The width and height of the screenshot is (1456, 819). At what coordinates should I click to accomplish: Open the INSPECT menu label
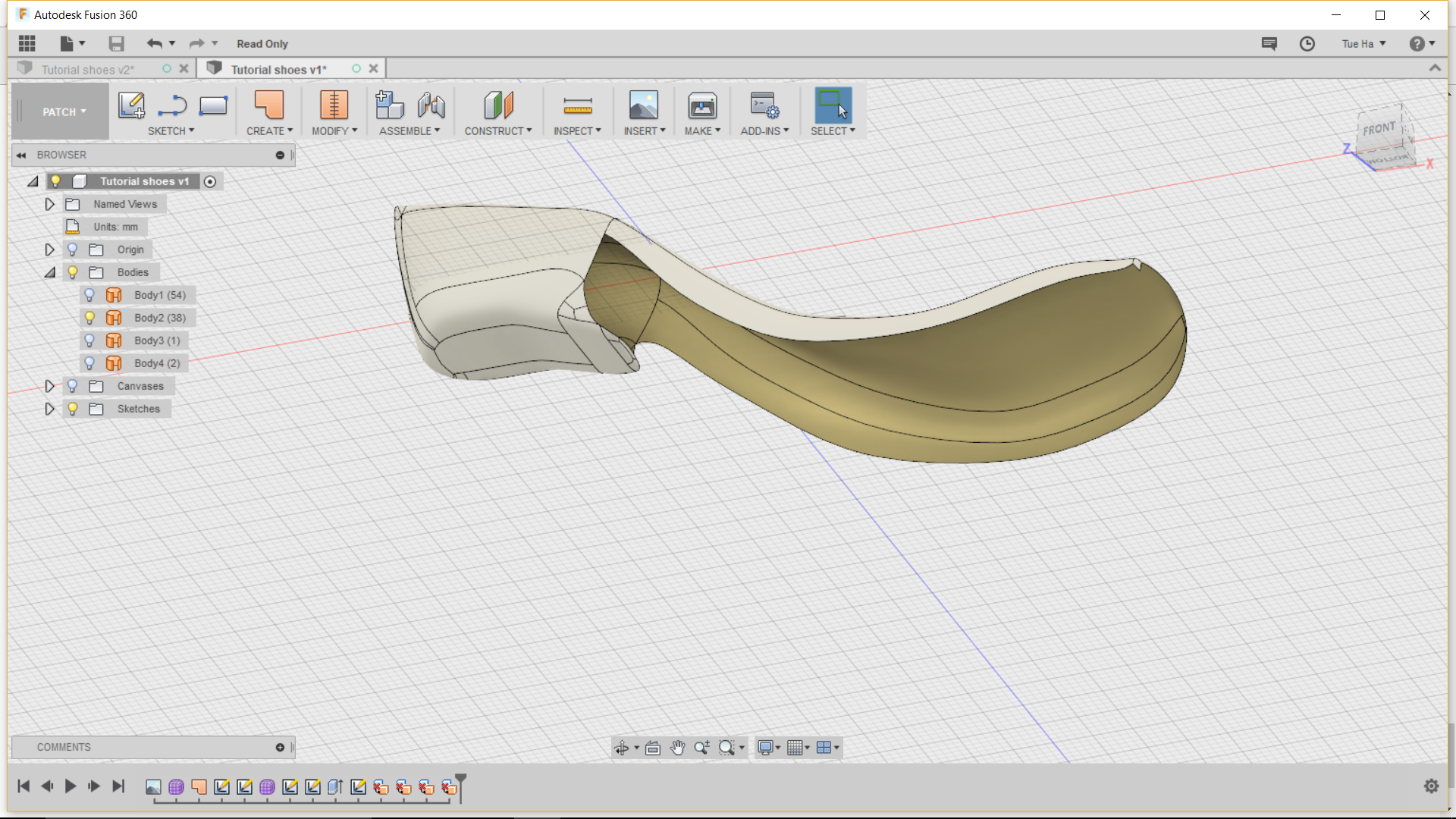click(x=577, y=131)
